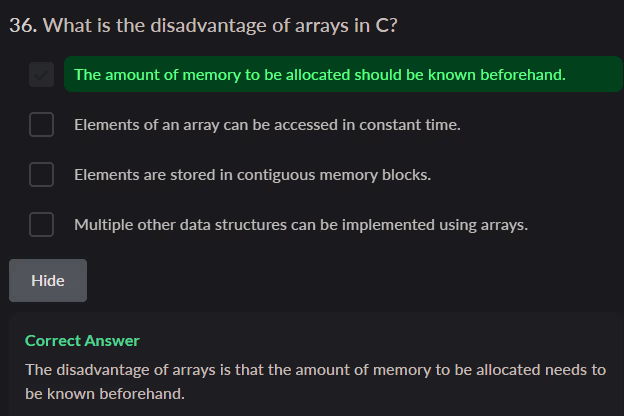Click the word 'beforehand' in the green answer
624x416 pixels.
[522, 75]
